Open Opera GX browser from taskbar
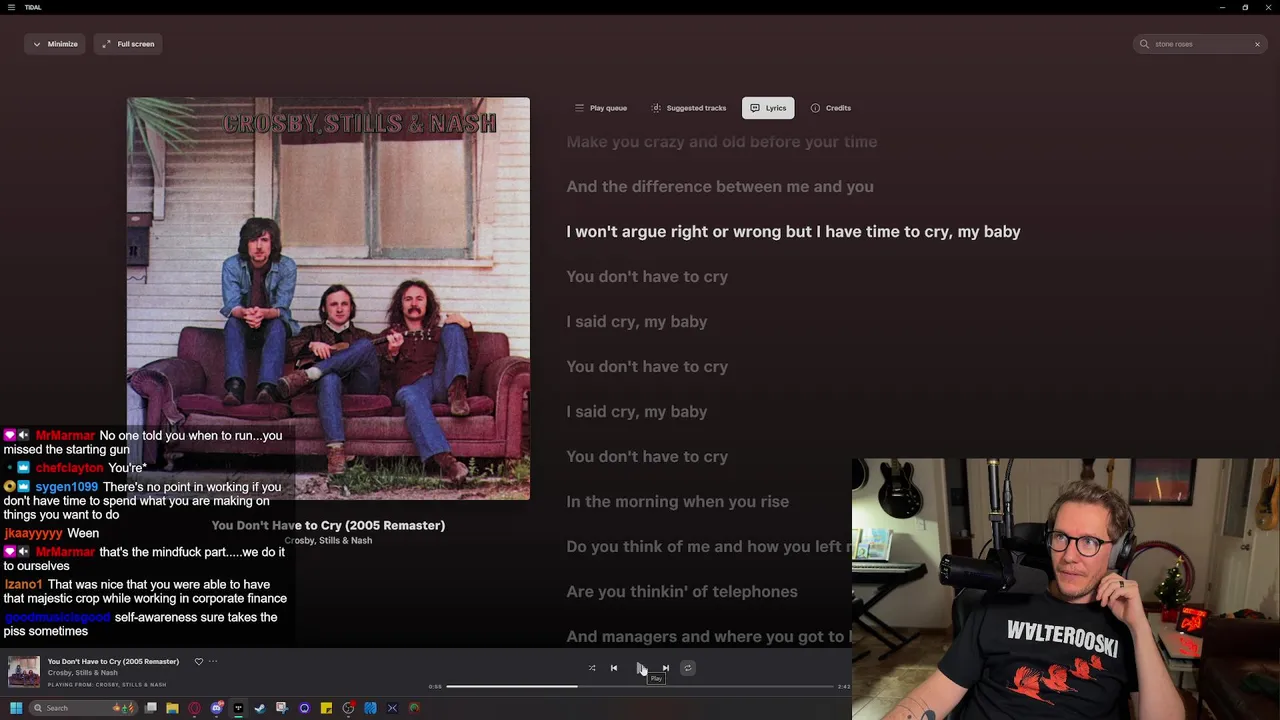 (194, 708)
